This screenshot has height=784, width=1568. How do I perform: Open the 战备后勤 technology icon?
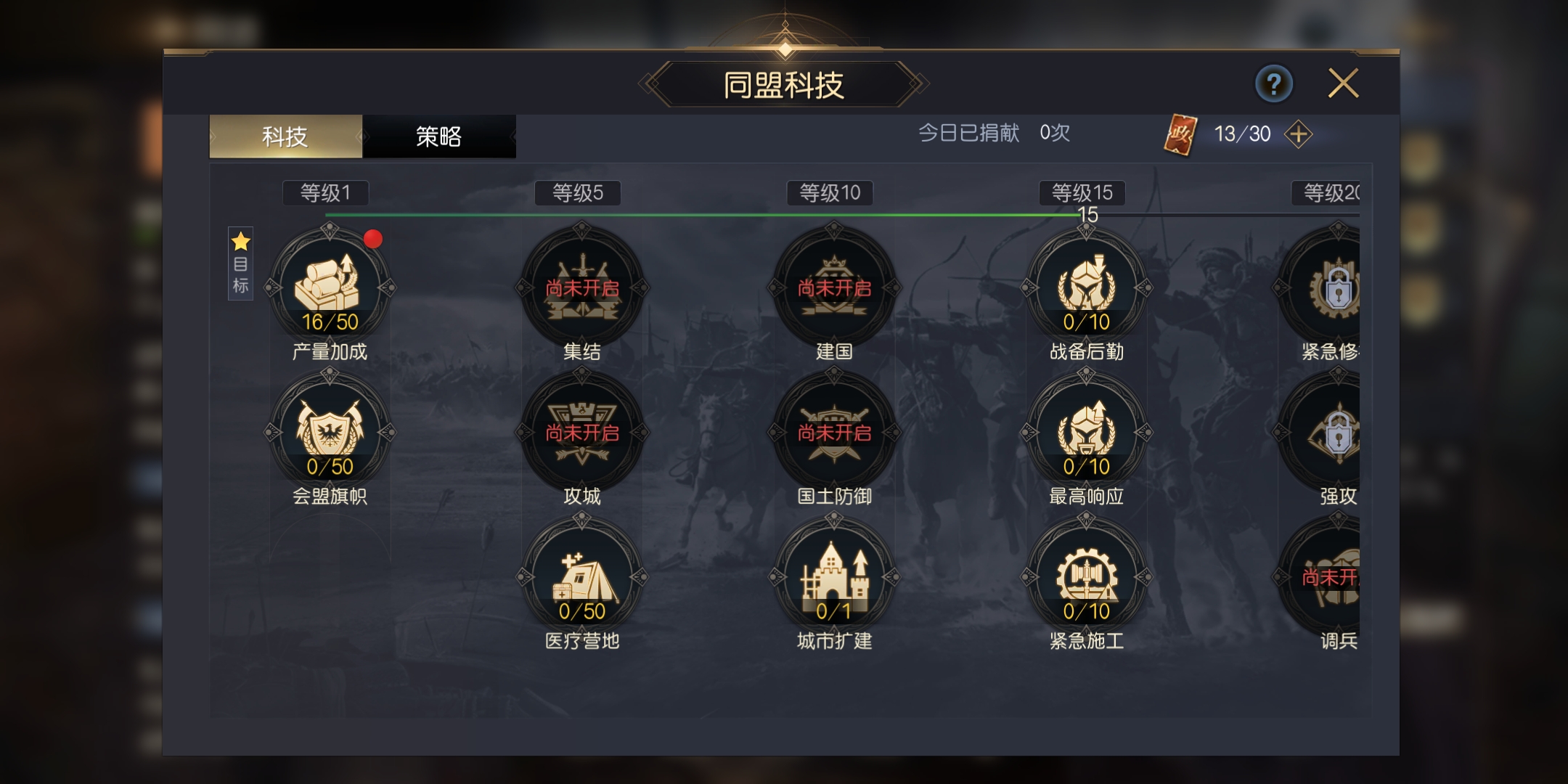[1087, 287]
